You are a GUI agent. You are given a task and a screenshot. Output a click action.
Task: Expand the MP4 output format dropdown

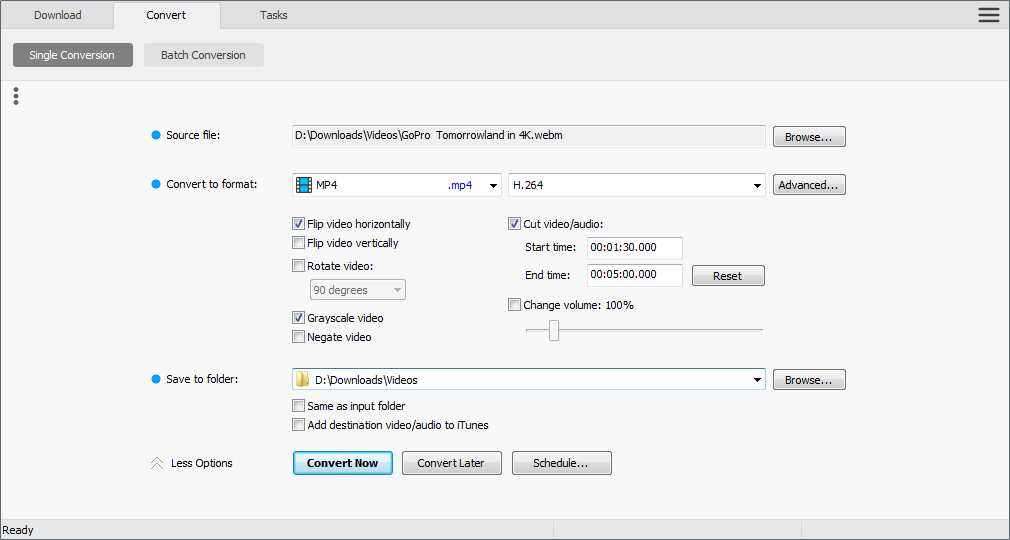pos(493,185)
